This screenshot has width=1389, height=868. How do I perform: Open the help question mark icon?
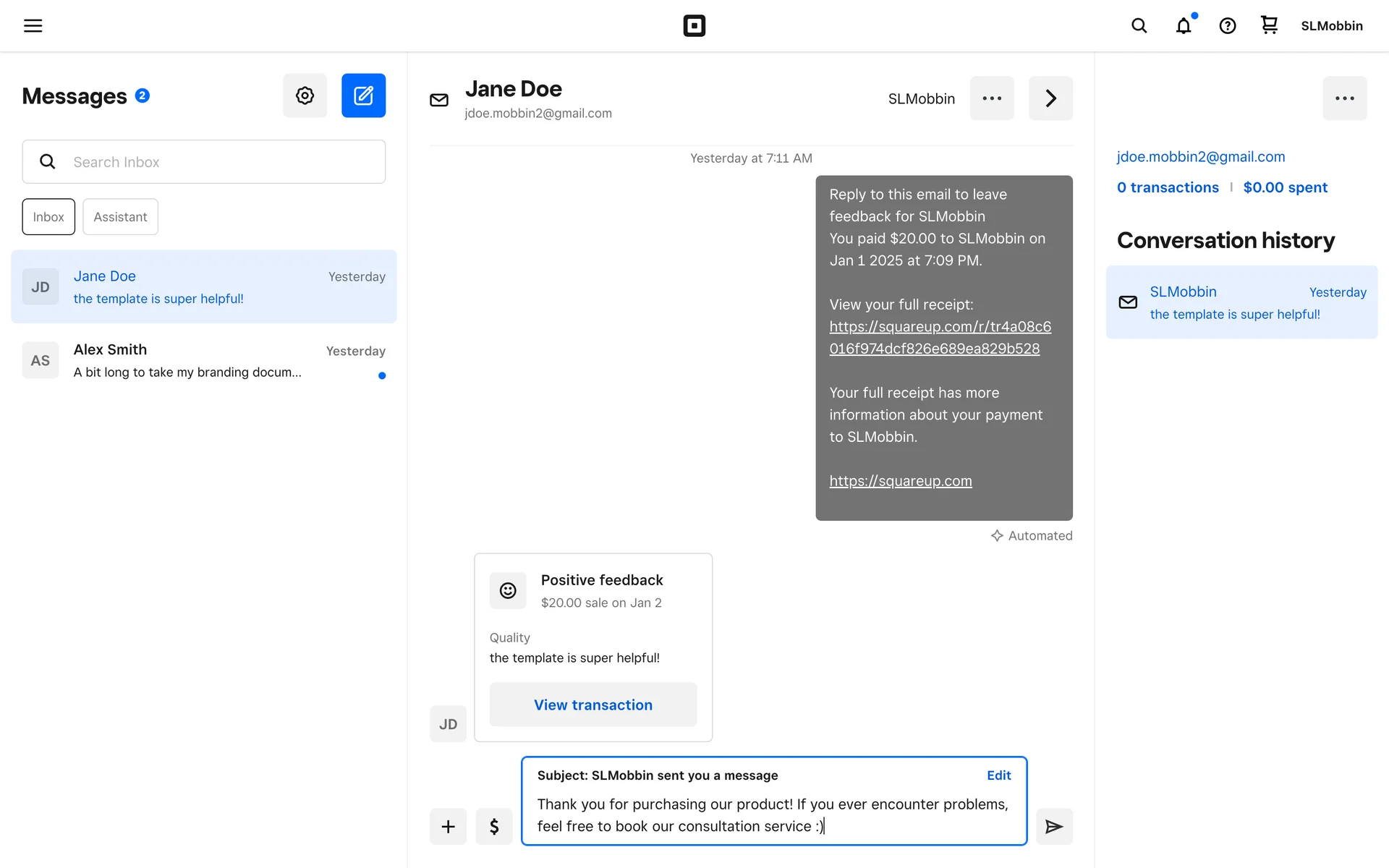(x=1227, y=26)
